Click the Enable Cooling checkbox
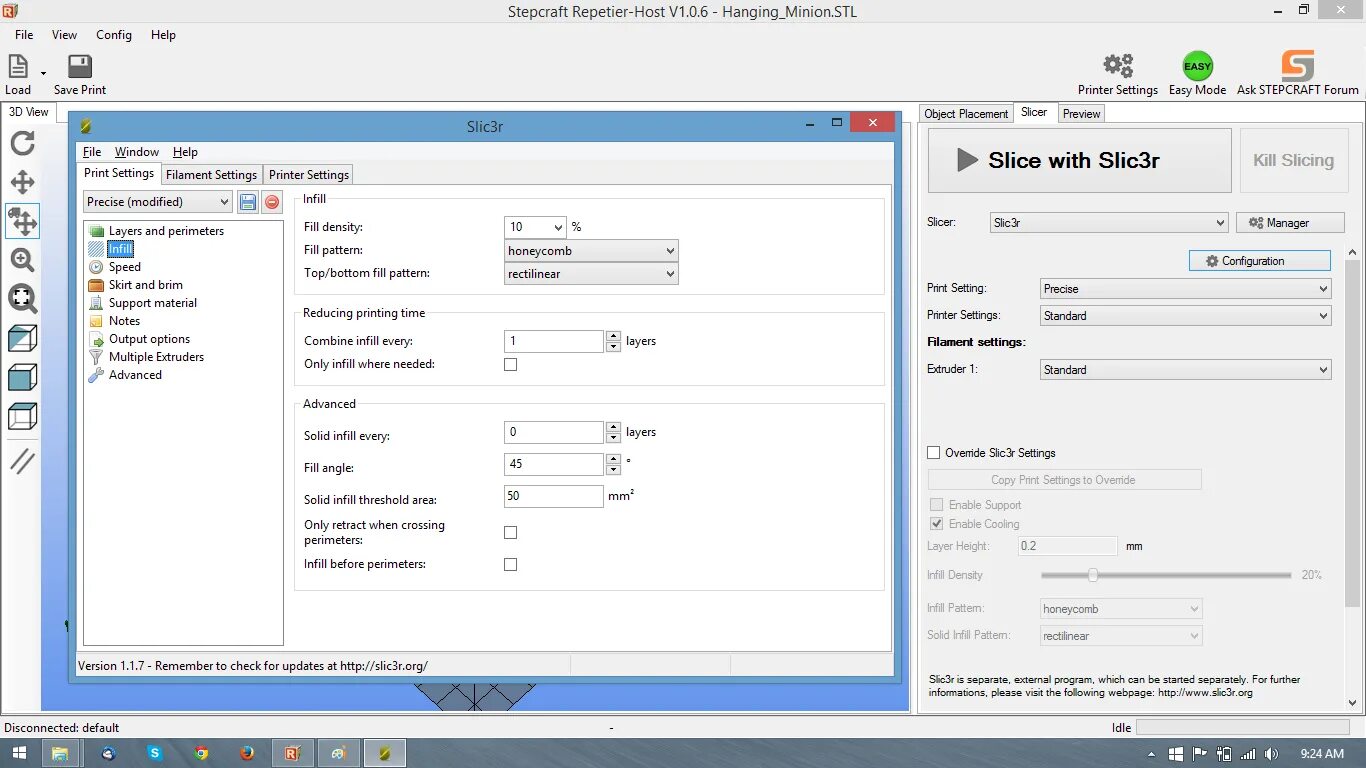Screen dimensions: 1366x768 pos(937,524)
